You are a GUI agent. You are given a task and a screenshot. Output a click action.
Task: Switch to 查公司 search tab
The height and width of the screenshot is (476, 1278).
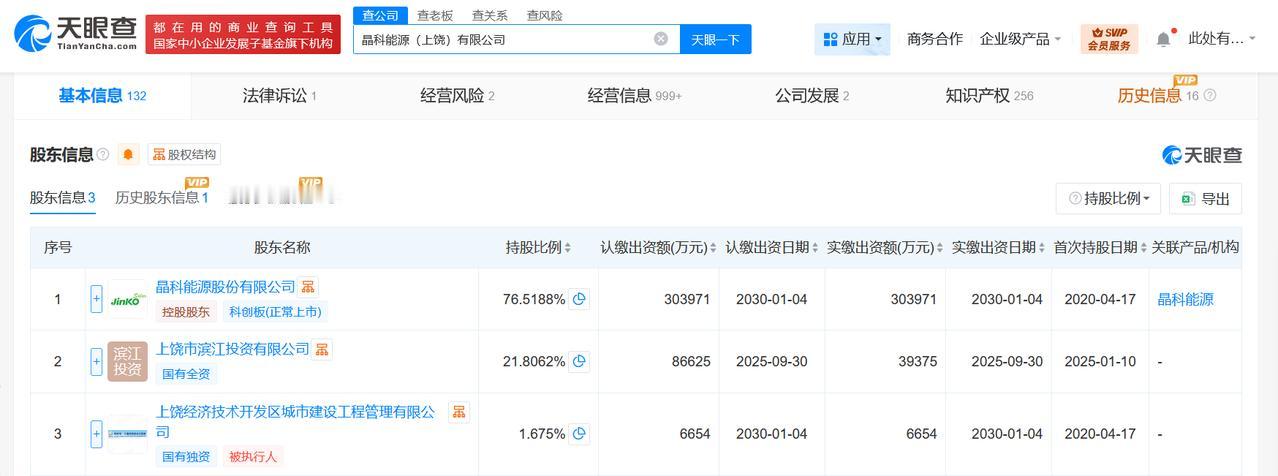(x=380, y=15)
